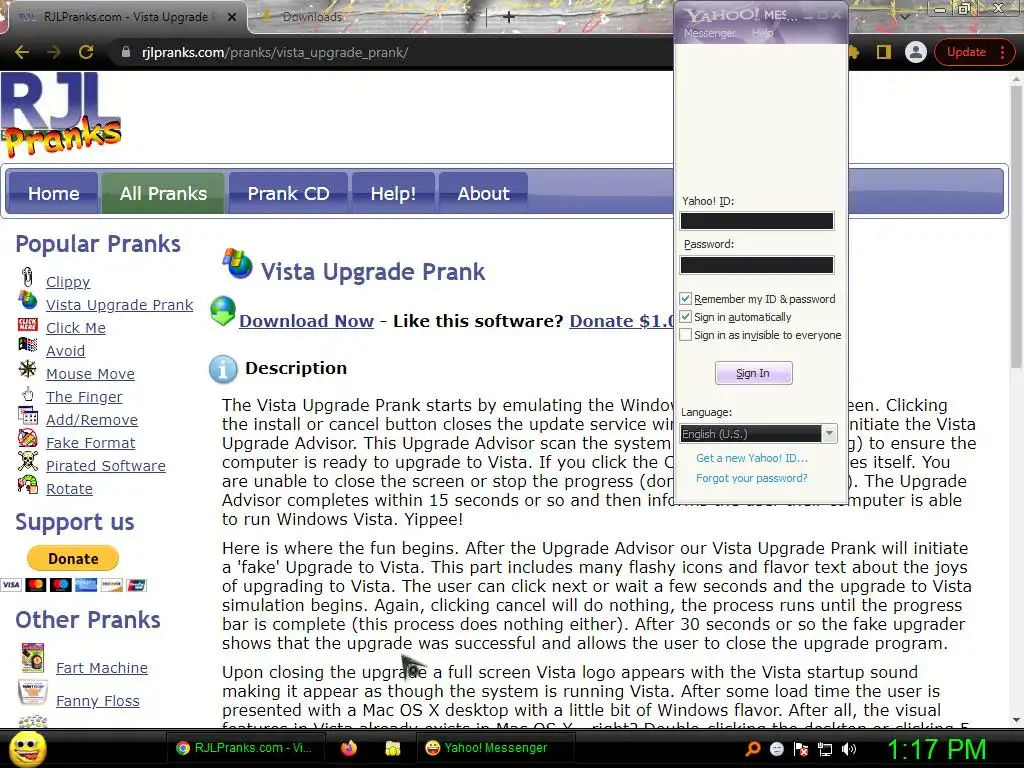Open Firefox from the taskbar
Image resolution: width=1024 pixels, height=768 pixels.
tap(349, 748)
